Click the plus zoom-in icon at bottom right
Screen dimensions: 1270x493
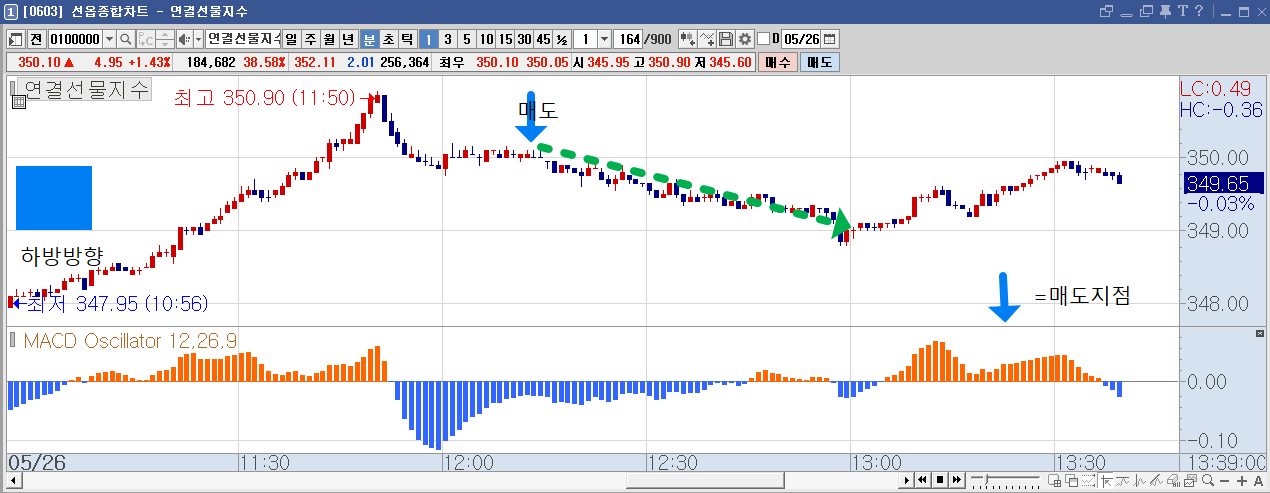pos(1242,481)
